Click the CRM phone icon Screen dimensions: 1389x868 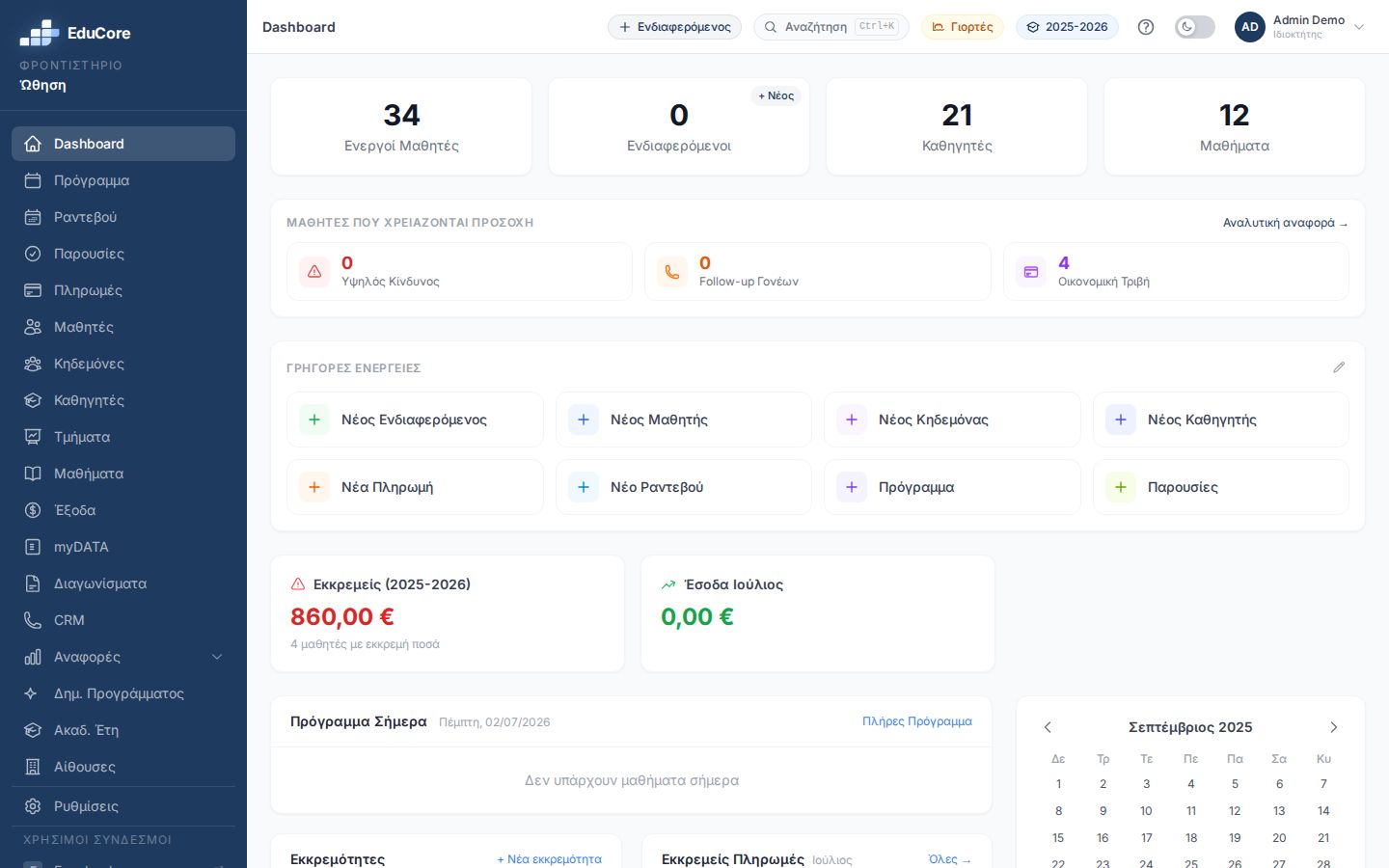33,620
